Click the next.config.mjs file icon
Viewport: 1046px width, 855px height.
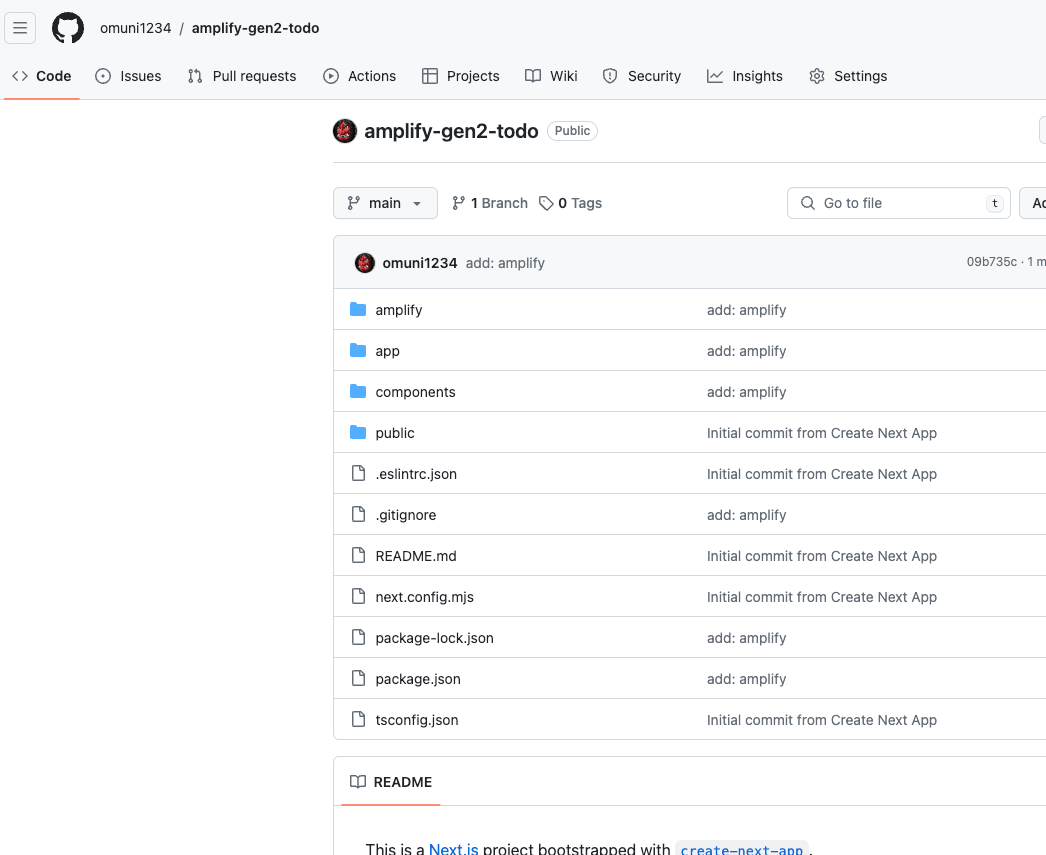[358, 596]
